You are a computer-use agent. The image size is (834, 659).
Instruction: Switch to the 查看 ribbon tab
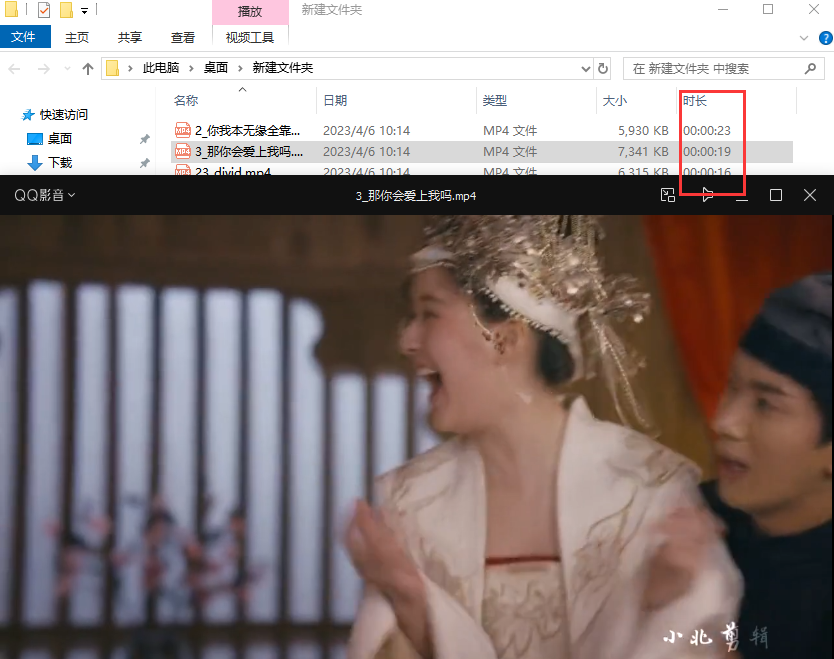[182, 37]
